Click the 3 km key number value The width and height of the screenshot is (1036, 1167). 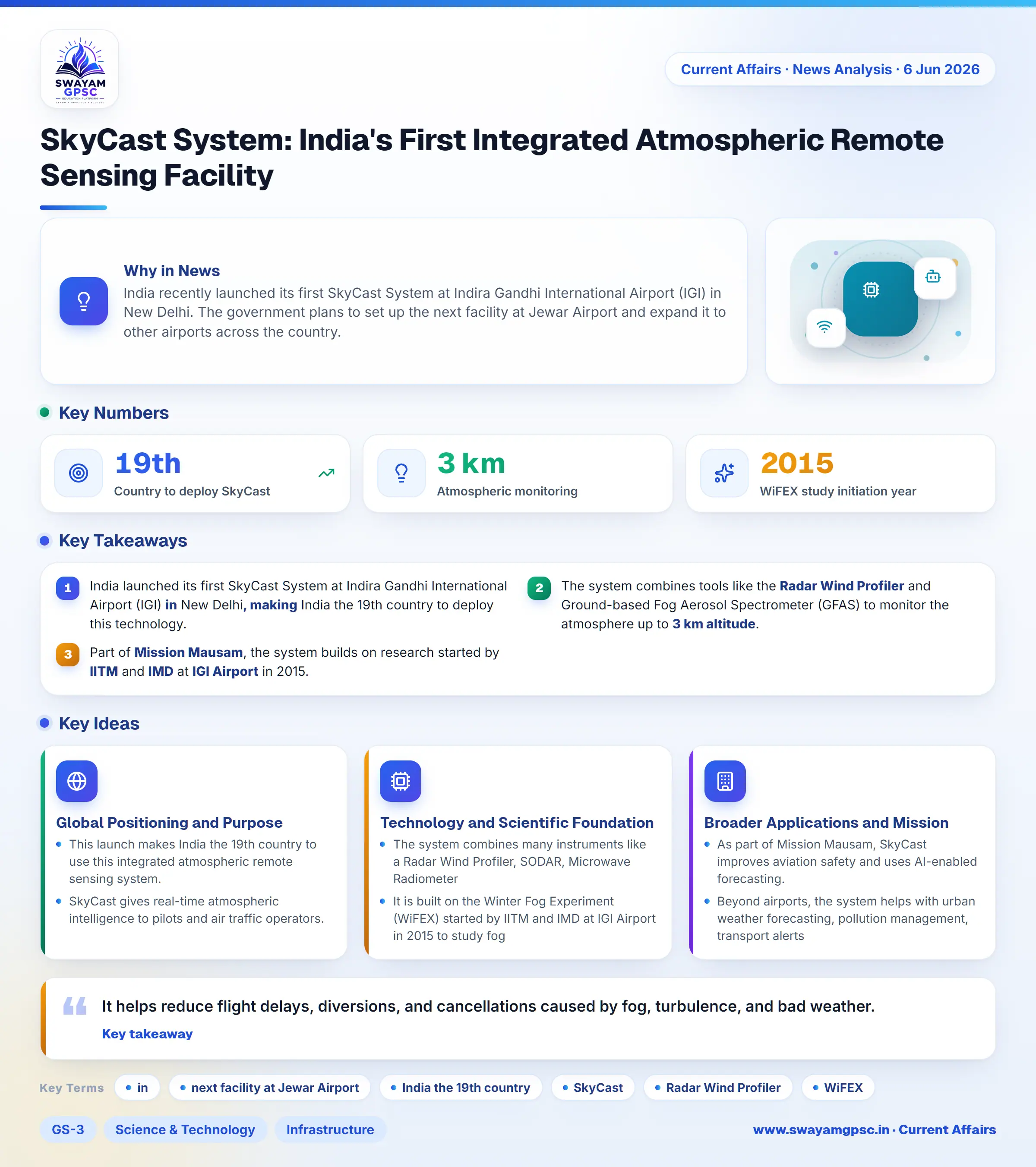click(x=471, y=463)
